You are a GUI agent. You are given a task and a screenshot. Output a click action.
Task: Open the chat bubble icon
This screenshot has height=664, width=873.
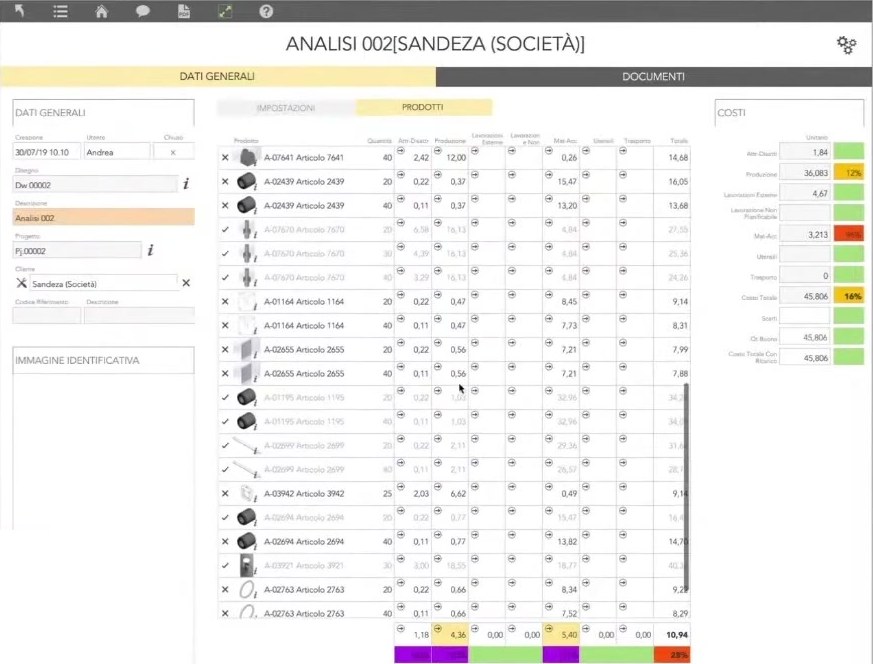point(143,11)
